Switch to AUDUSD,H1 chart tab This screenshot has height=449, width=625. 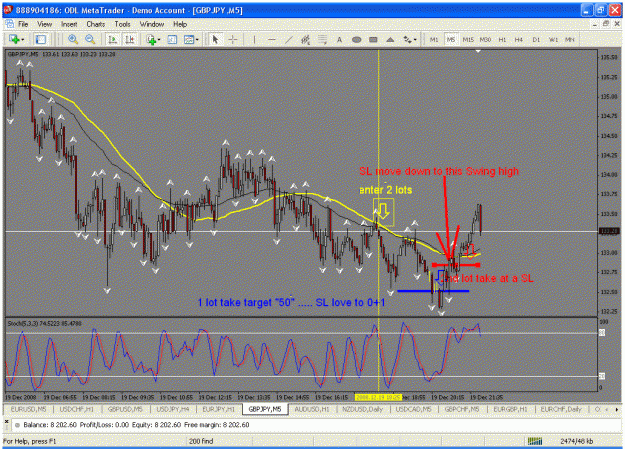pyautogui.click(x=312, y=409)
